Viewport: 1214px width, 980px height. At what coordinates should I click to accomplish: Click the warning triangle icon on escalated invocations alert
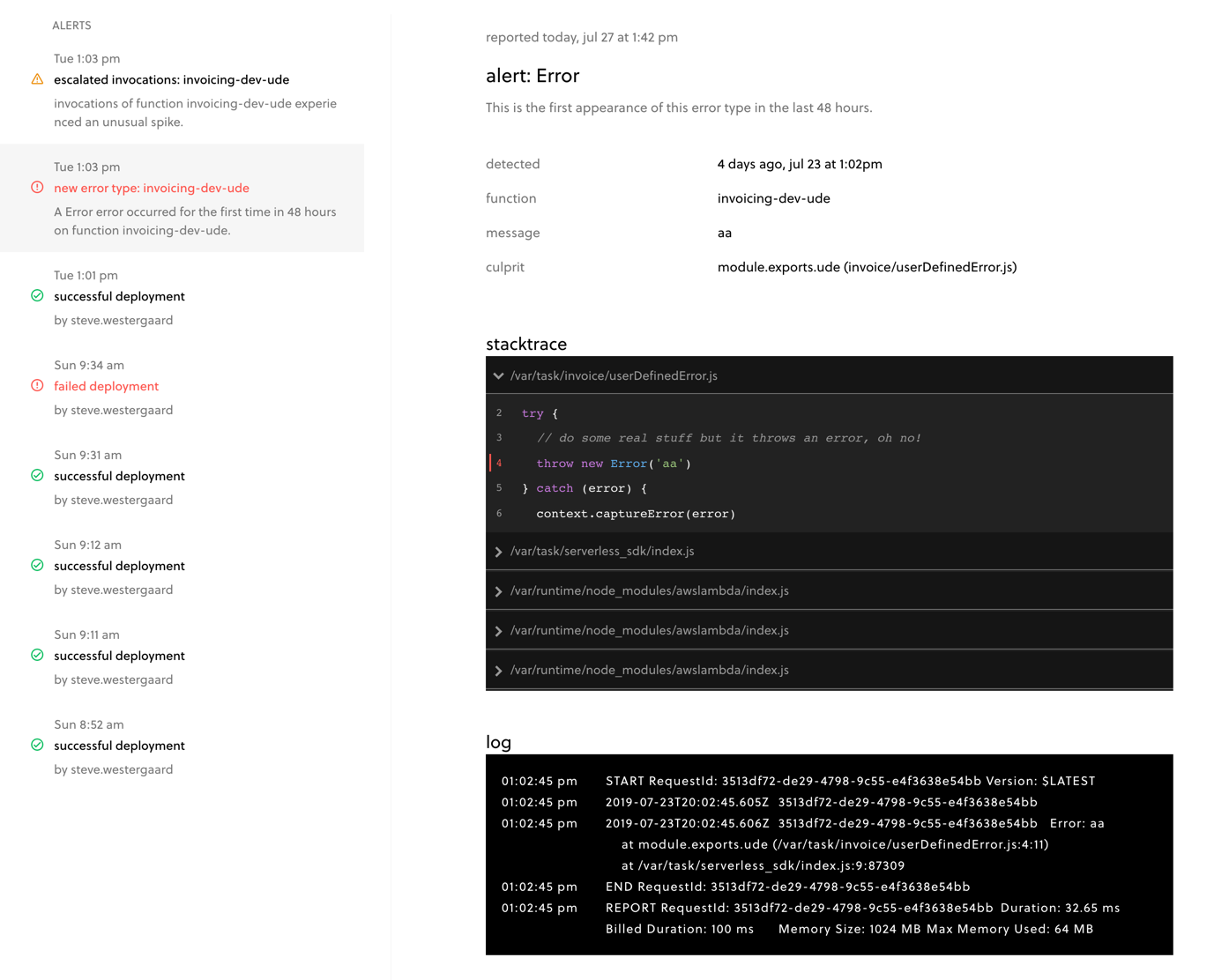(x=36, y=79)
